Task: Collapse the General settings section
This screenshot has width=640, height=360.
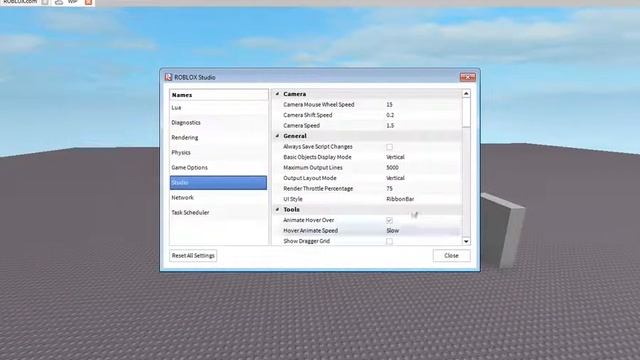Action: tap(278, 136)
